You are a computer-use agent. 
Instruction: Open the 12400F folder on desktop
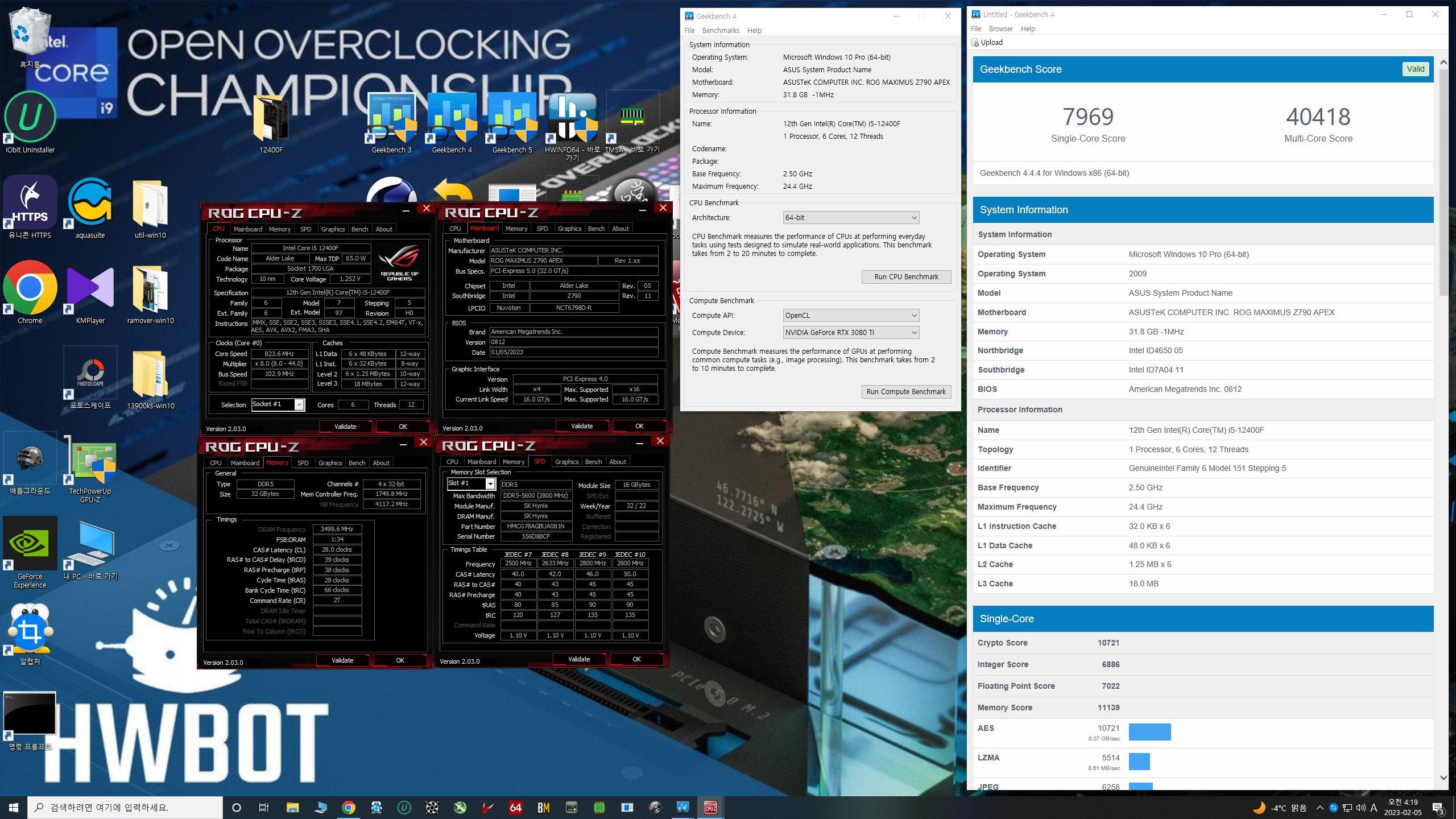click(271, 123)
